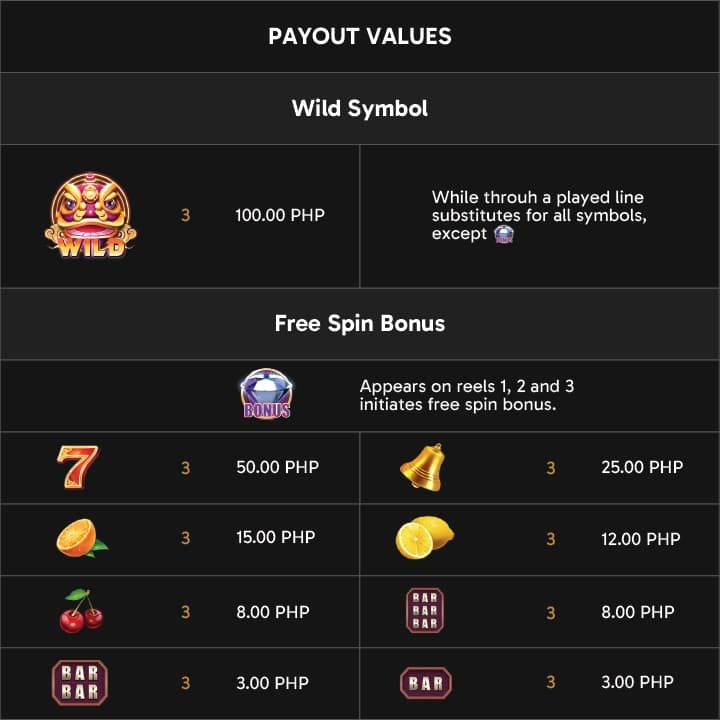
Task: Click the lemon symbol icon
Action: click(x=425, y=538)
